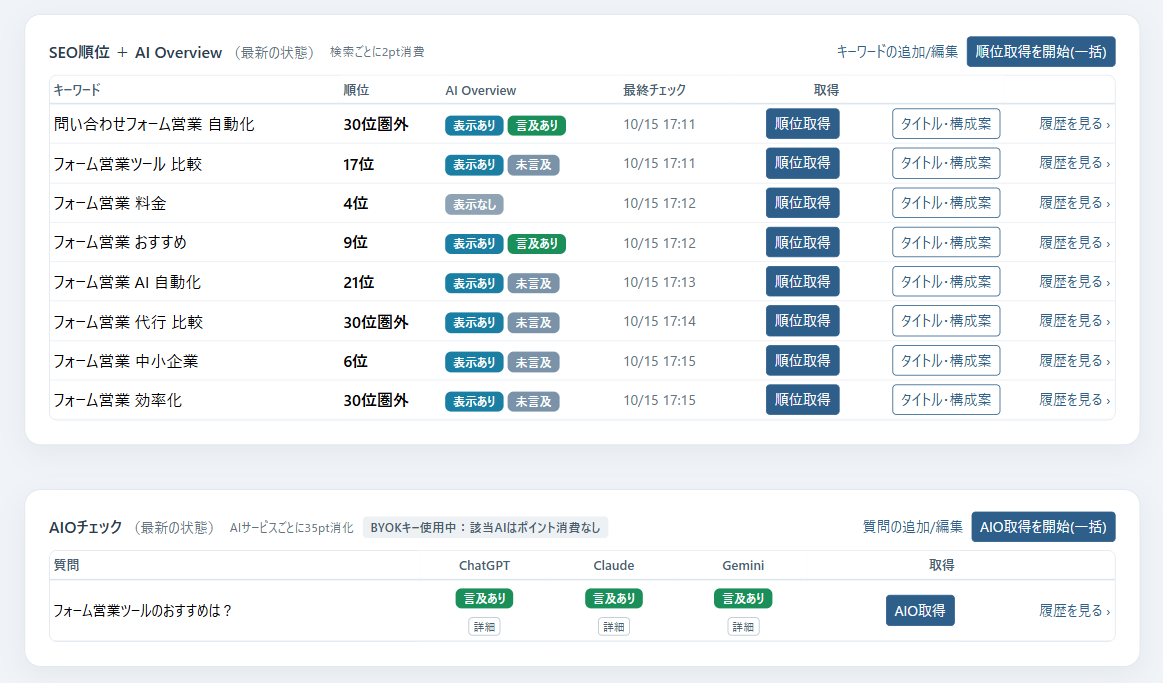This screenshot has height=683, width=1163.
Task: View 履歴を見る for フォーム営業ツール 比較
Action: [1074, 163]
